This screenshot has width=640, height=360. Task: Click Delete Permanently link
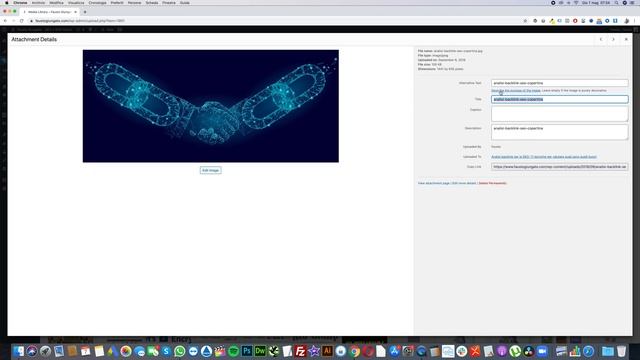(x=492, y=183)
